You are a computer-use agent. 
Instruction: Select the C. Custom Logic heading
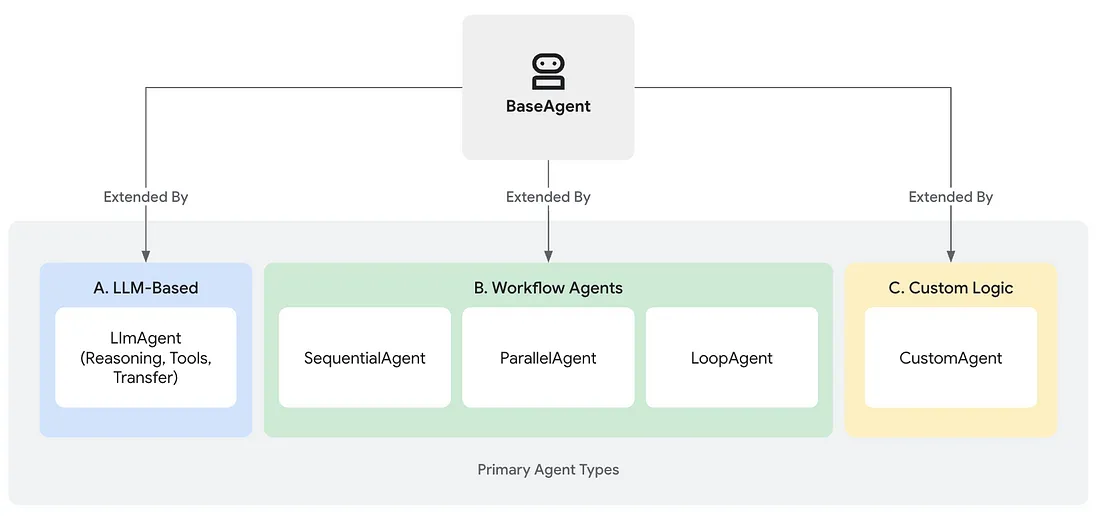[951, 288]
